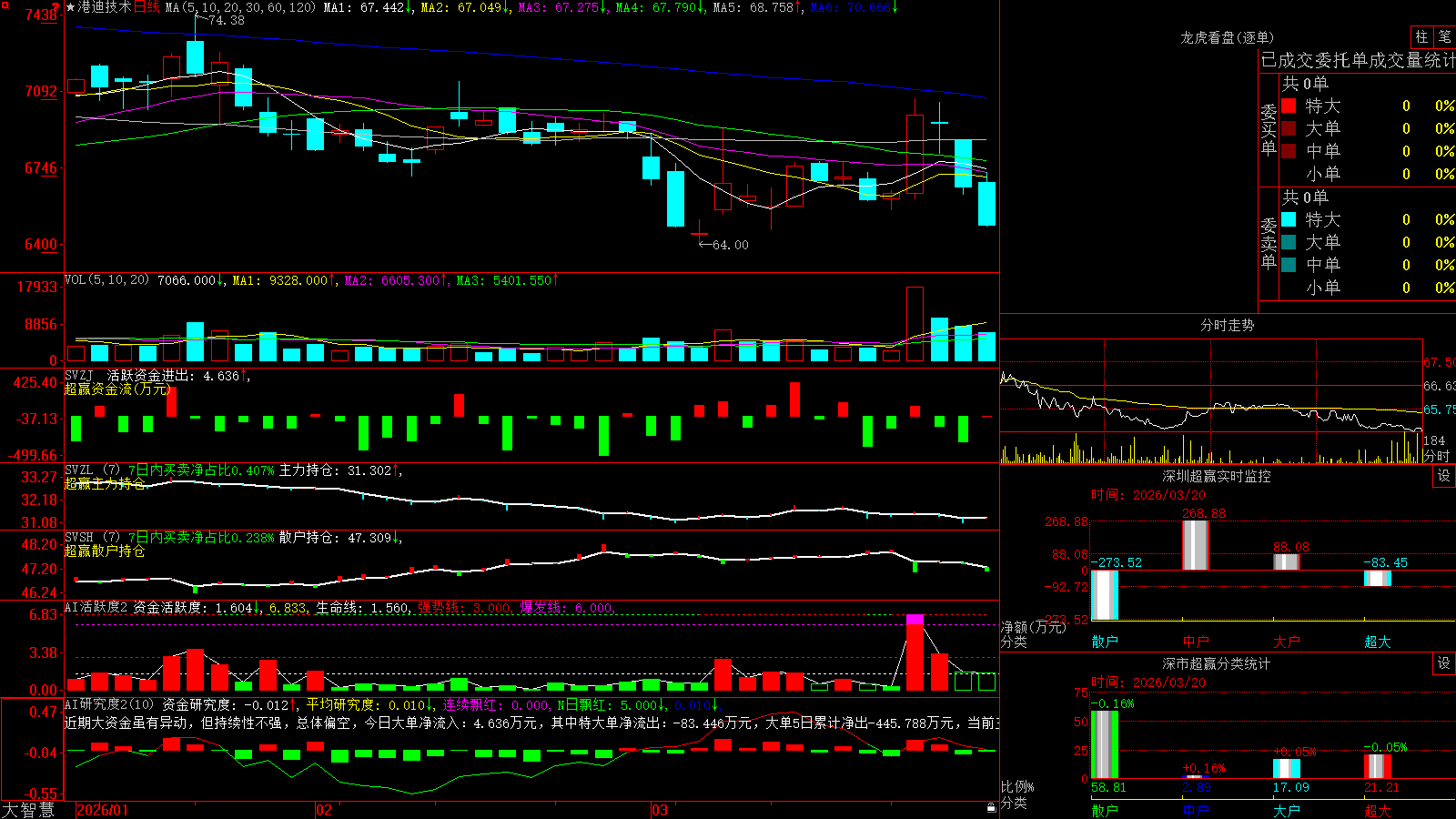
Task: Click the 88.08 大户 bar in monitor chart
Action: [1286, 561]
